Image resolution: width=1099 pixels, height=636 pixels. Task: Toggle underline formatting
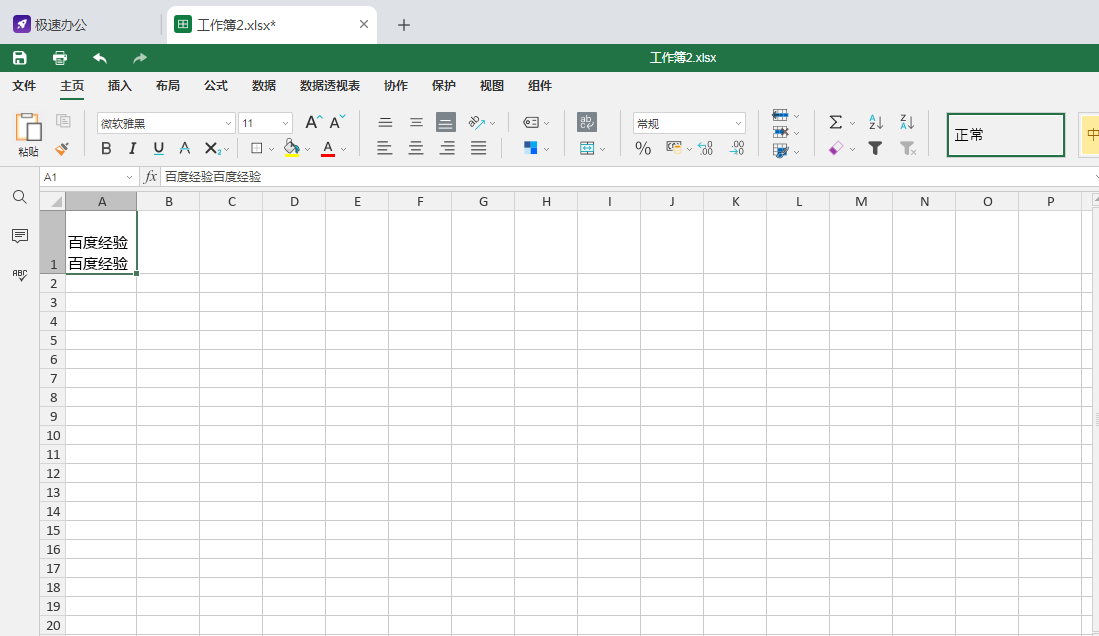tap(158, 149)
